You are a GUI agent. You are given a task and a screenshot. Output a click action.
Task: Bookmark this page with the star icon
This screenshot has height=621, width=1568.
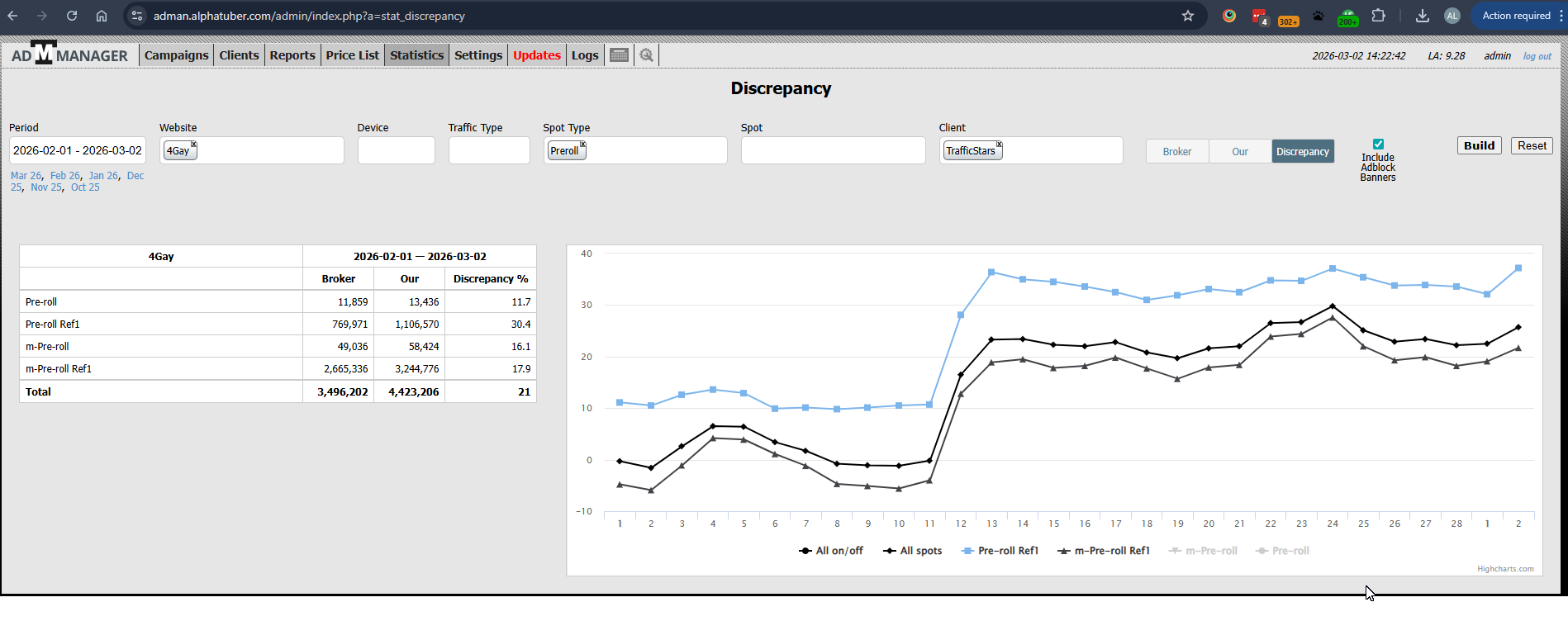coord(1187,16)
